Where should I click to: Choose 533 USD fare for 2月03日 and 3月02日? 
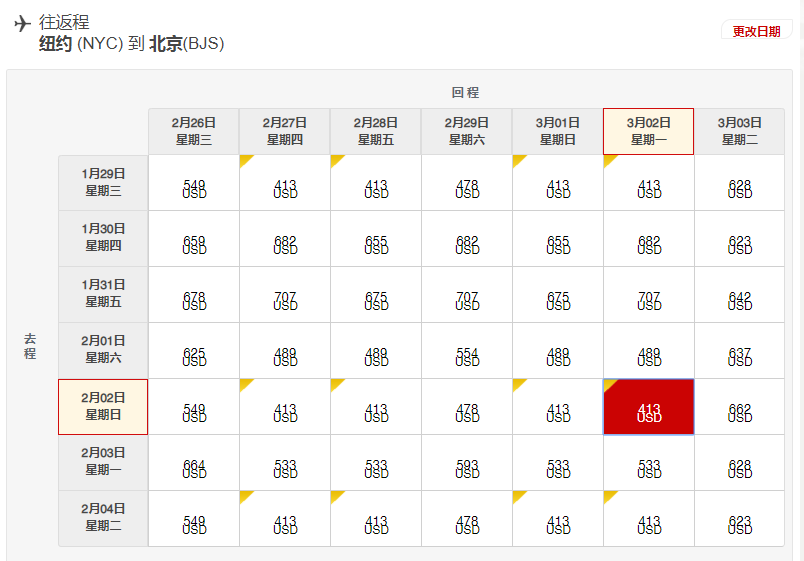click(x=649, y=463)
